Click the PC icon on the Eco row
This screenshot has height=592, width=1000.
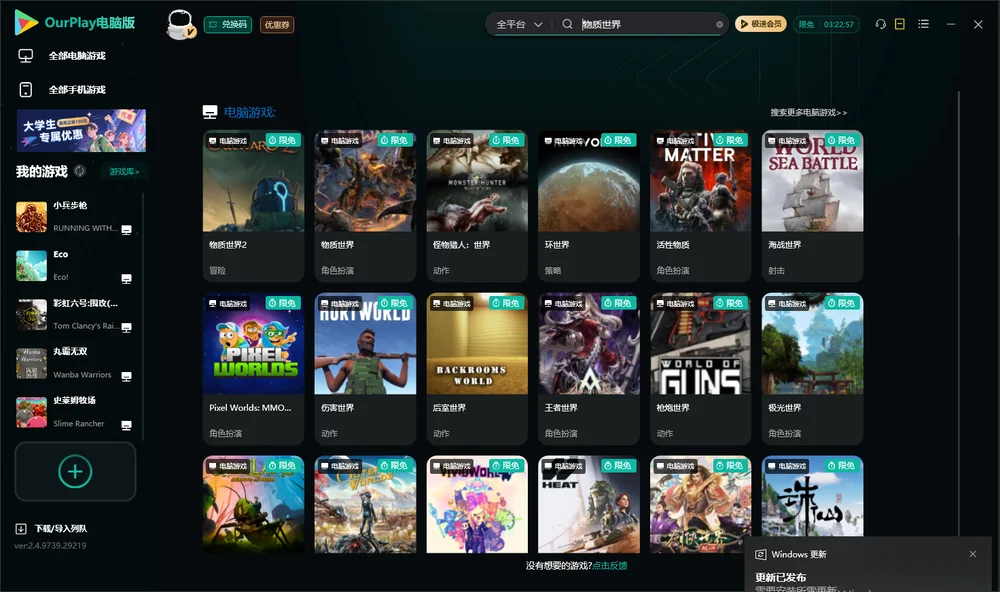(x=126, y=279)
